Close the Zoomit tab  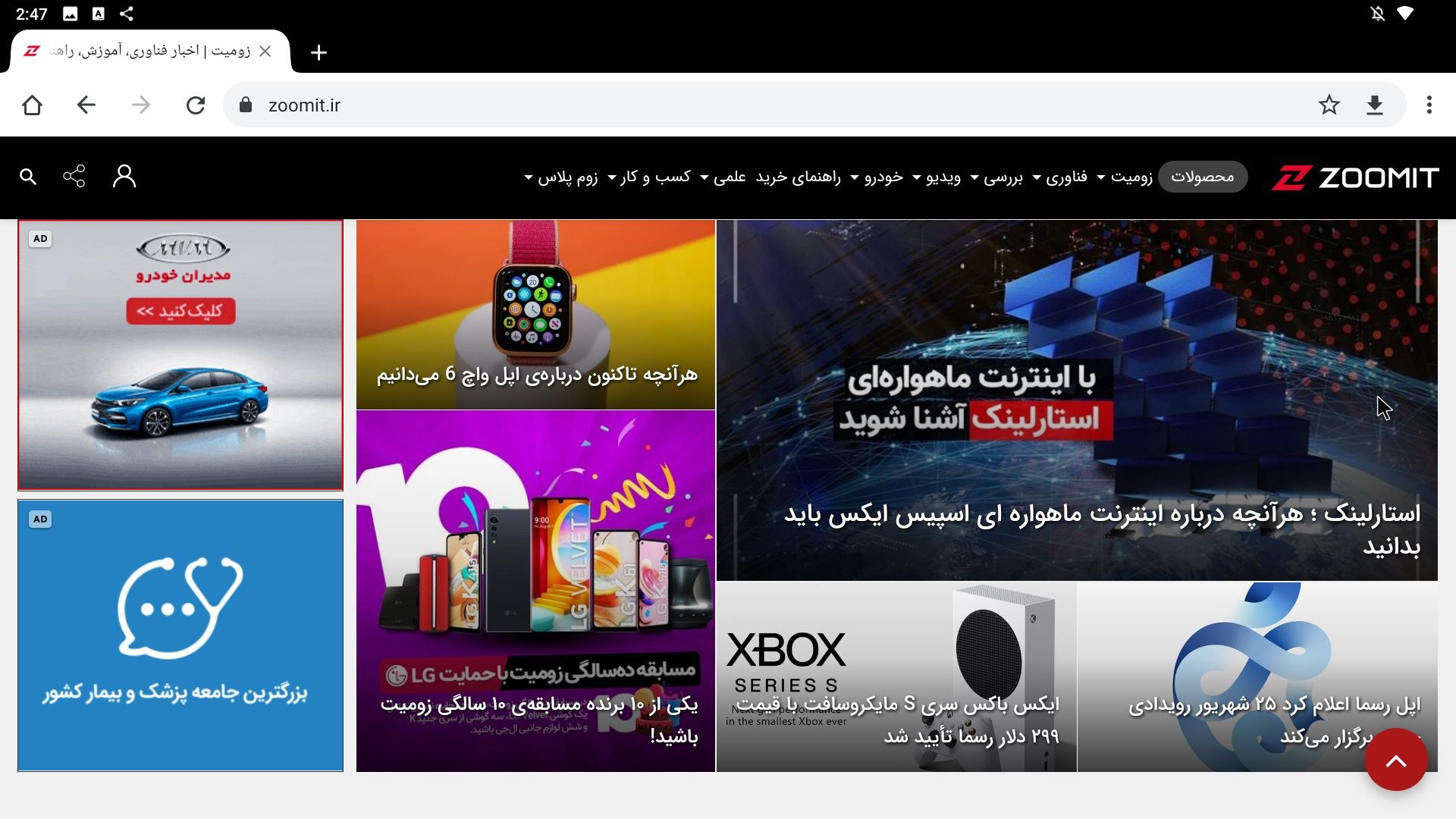click(265, 51)
